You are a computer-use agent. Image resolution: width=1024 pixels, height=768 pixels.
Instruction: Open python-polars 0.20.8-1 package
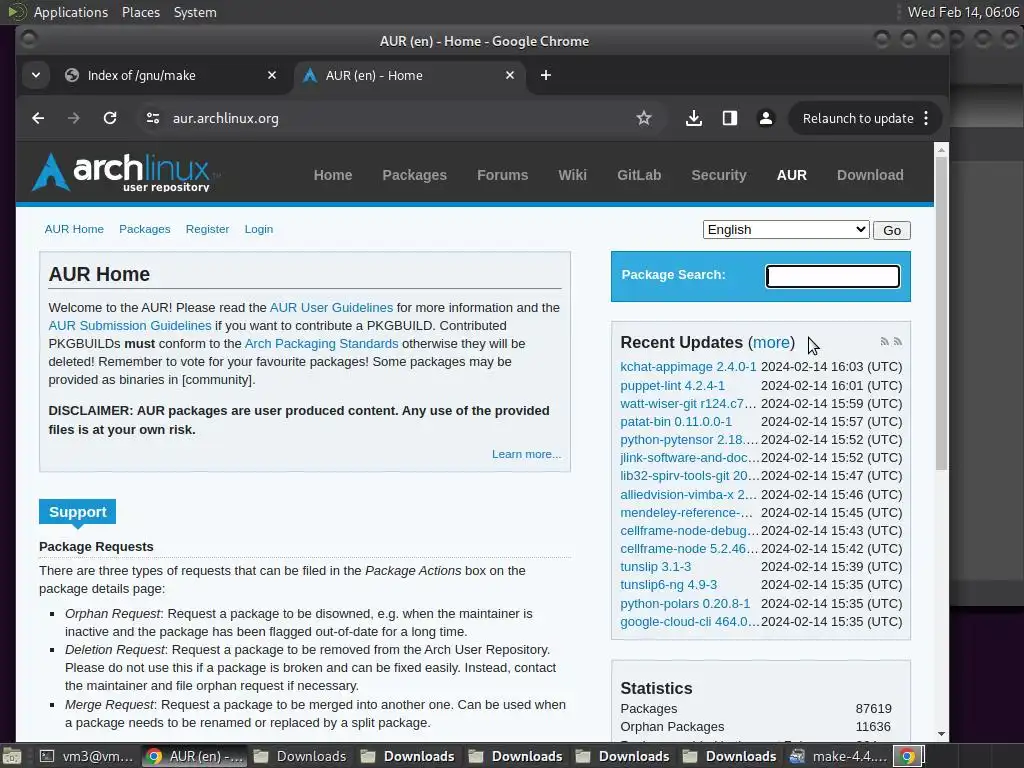685,604
